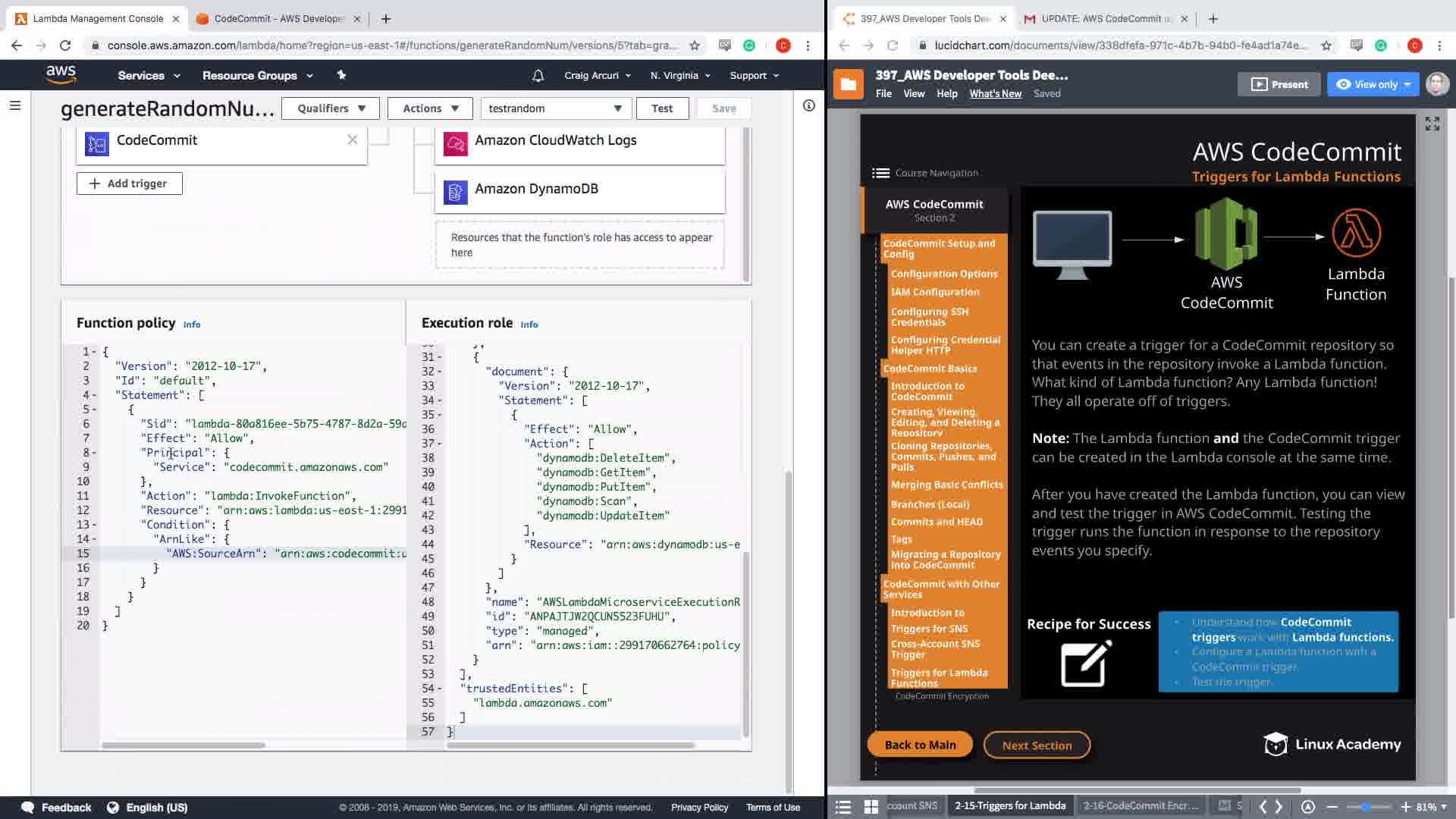The height and width of the screenshot is (819, 1456).
Task: Collapse line 4 Statement fold arrow
Action: [94, 395]
